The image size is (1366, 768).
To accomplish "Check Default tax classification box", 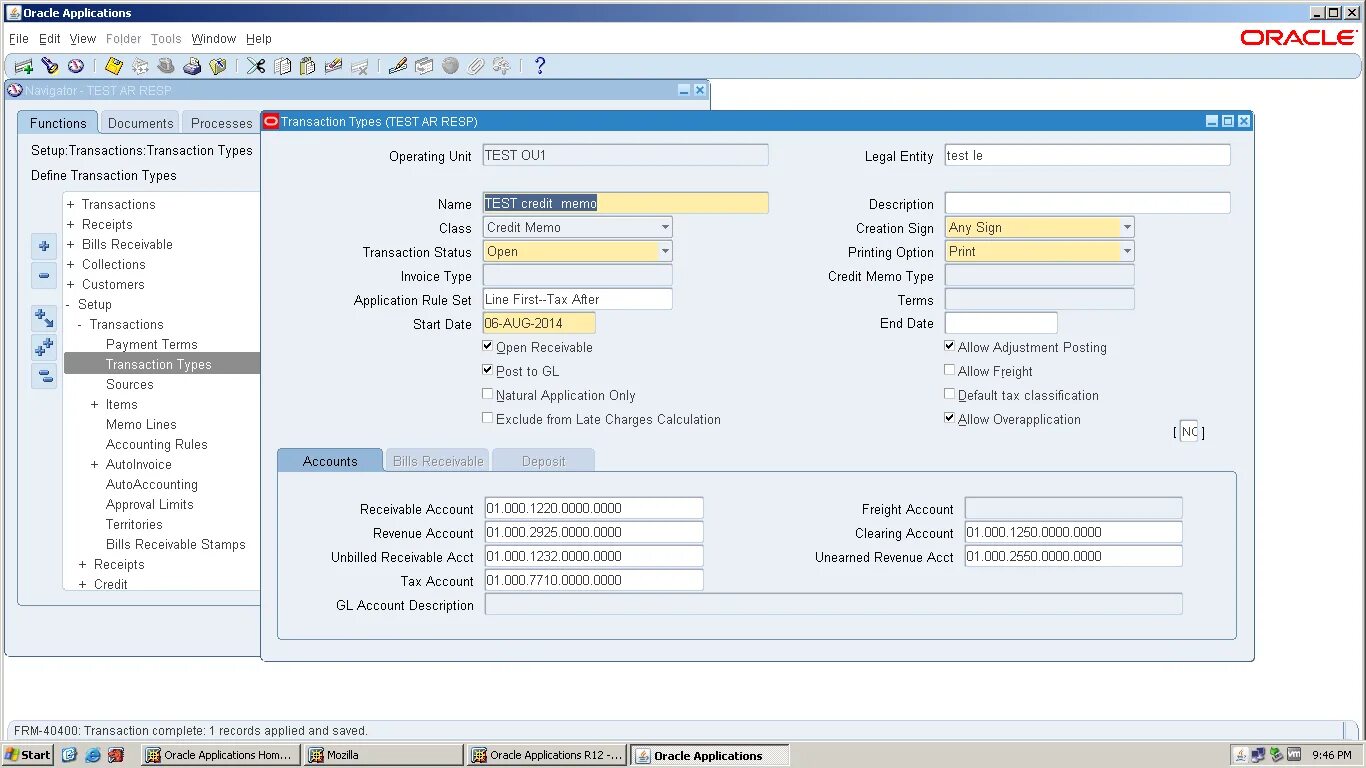I will click(x=949, y=394).
